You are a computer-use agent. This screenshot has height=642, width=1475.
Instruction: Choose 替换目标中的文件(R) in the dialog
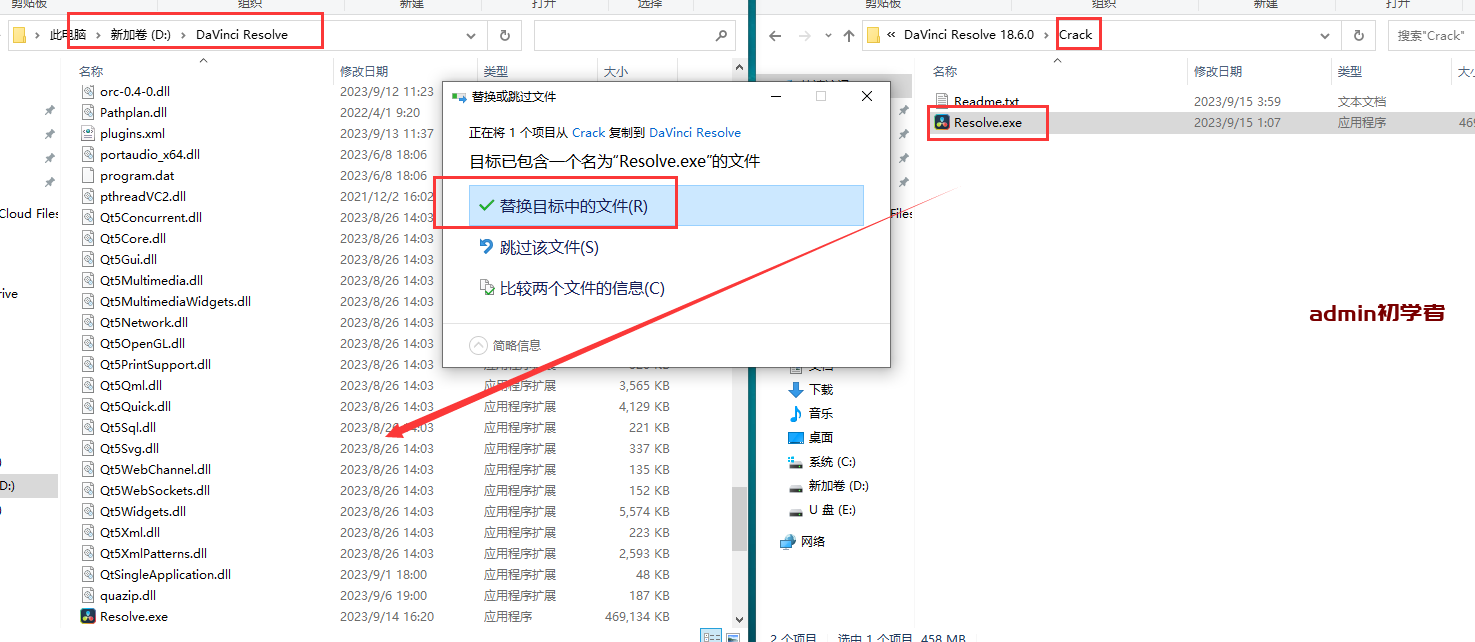click(x=666, y=205)
